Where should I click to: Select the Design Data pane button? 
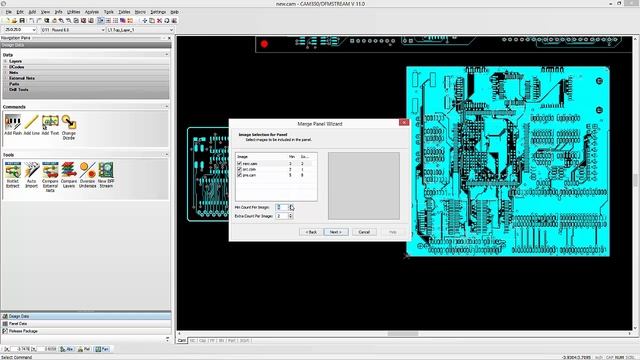86,316
